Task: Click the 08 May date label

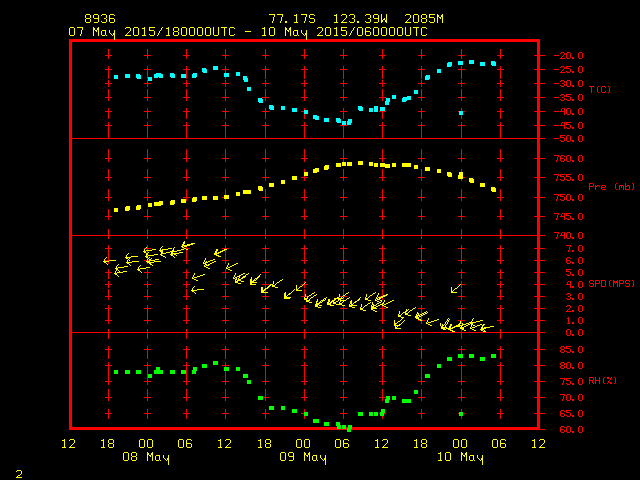Action: pyautogui.click(x=146, y=457)
